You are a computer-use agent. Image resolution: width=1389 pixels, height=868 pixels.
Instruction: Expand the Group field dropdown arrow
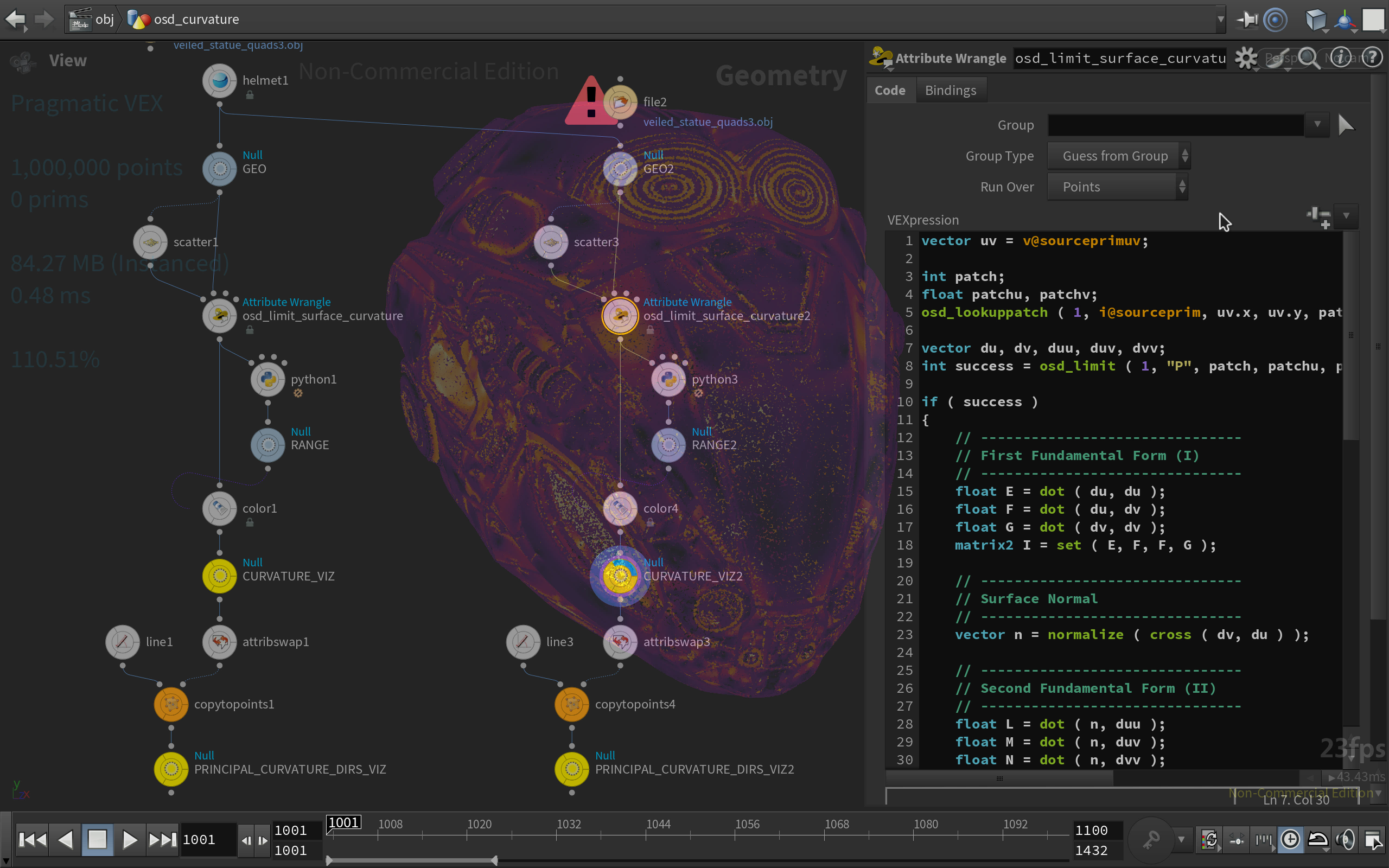[x=1317, y=125]
